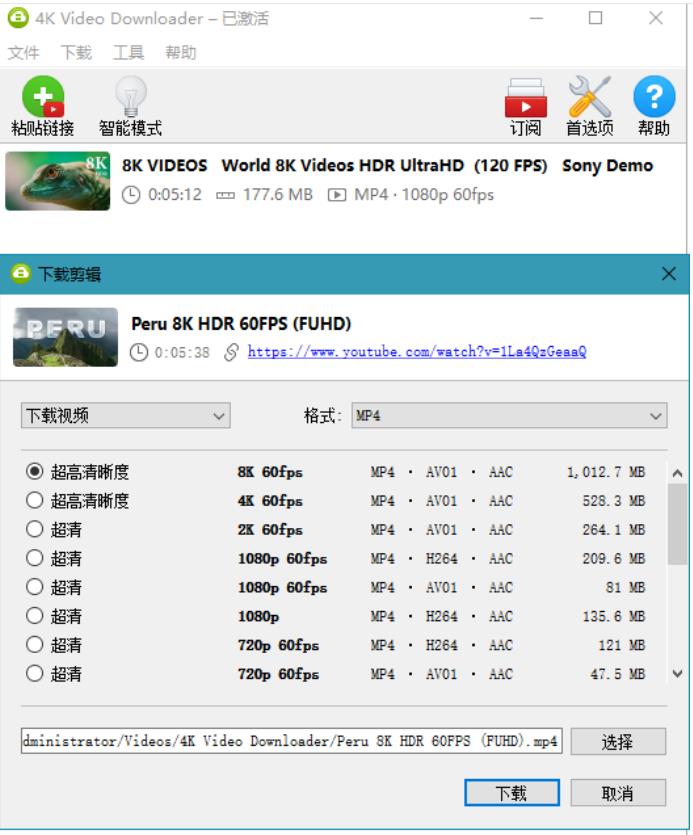The image size is (693, 835).
Task: Open Preferences (首选项) tools icon
Action: 590,96
